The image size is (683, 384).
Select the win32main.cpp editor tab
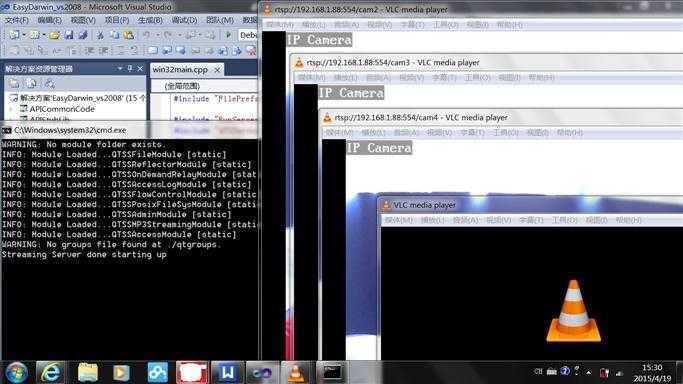point(180,70)
